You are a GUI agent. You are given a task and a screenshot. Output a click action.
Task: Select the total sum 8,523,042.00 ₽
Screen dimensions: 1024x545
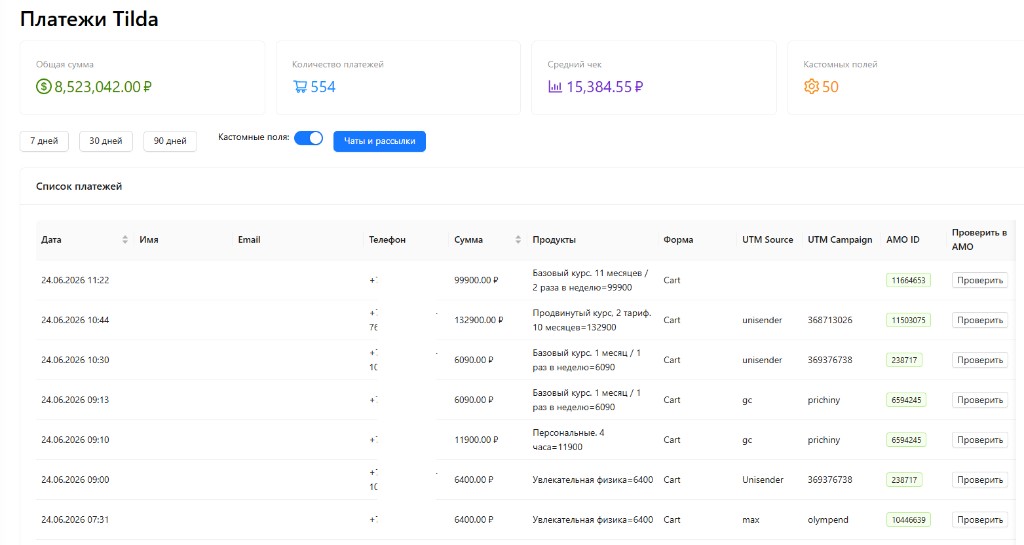pyautogui.click(x=103, y=87)
